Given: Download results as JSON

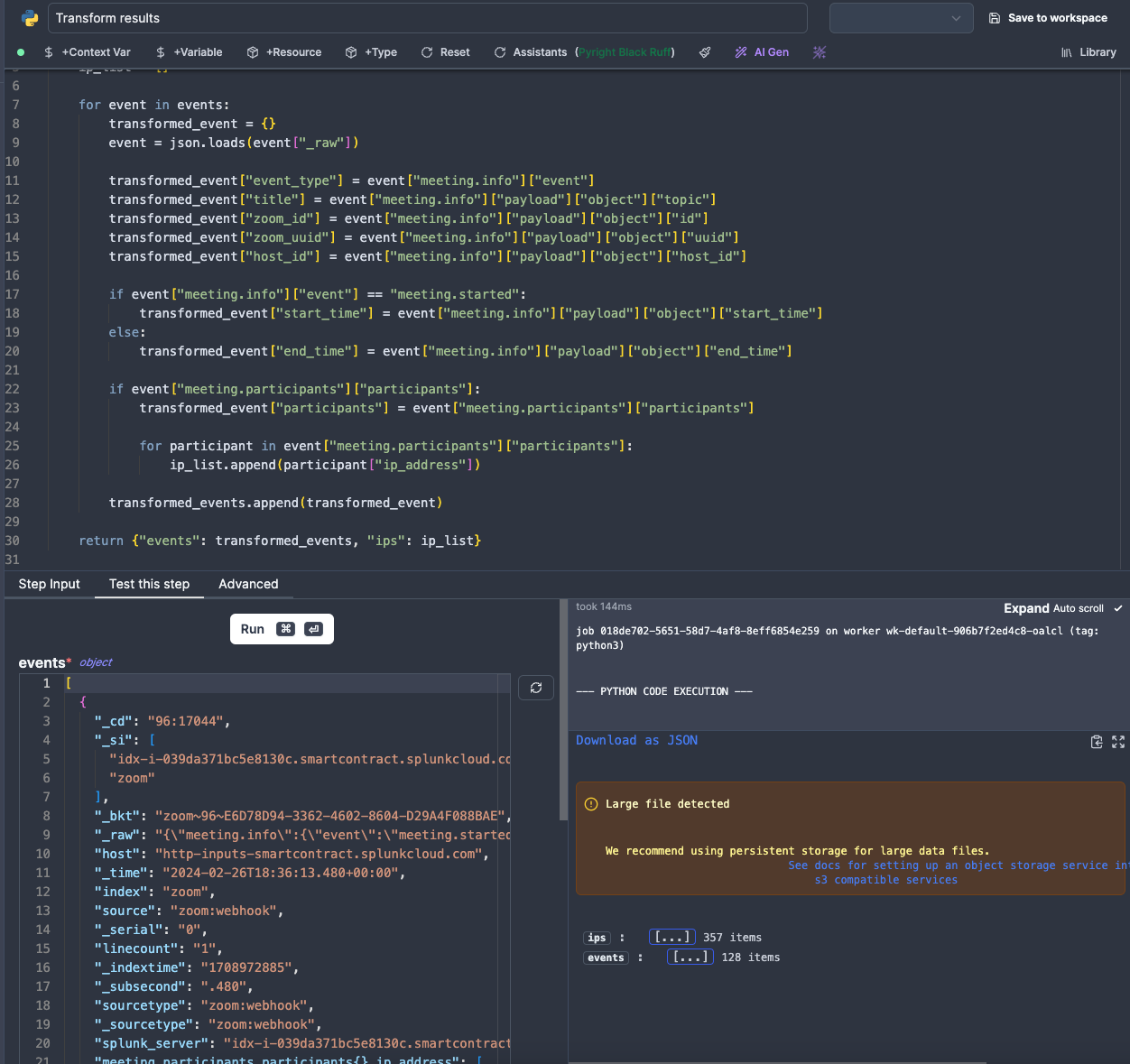Looking at the screenshot, I should pyautogui.click(x=636, y=740).
